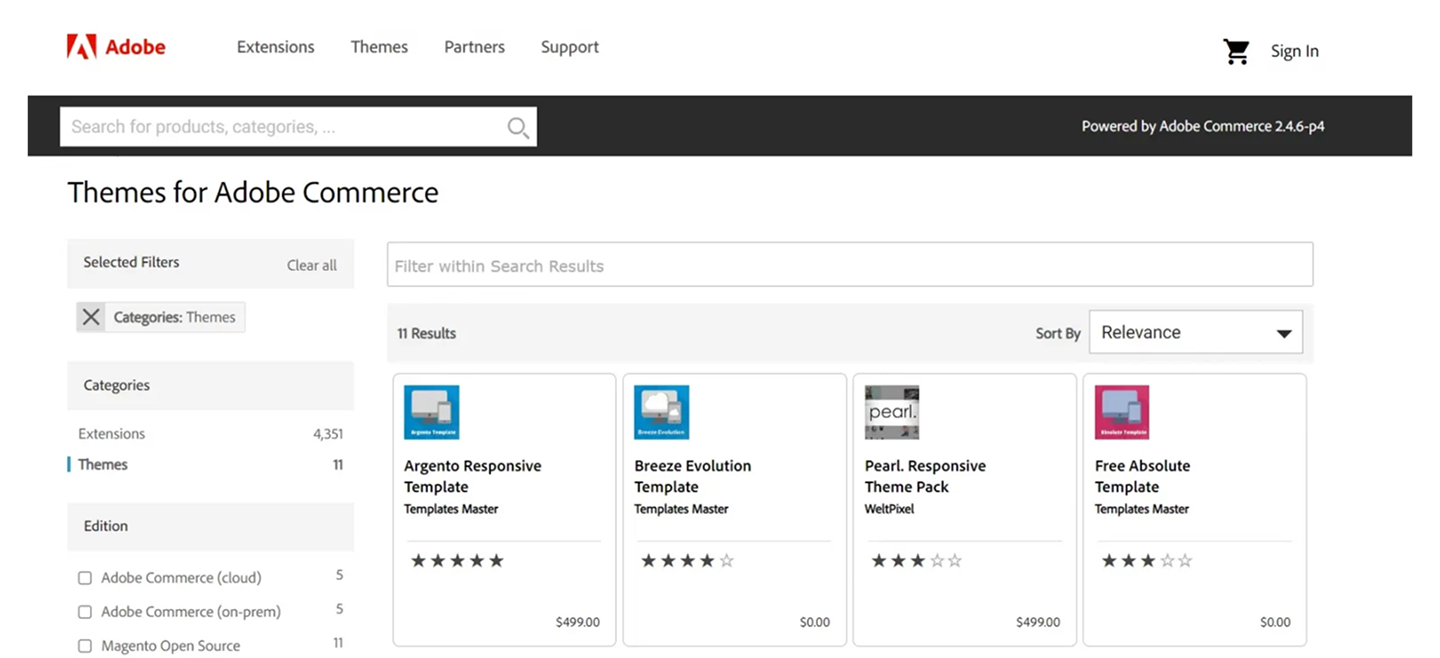Open the shopping cart icon
The width and height of the screenshot is (1440, 658).
(x=1236, y=52)
